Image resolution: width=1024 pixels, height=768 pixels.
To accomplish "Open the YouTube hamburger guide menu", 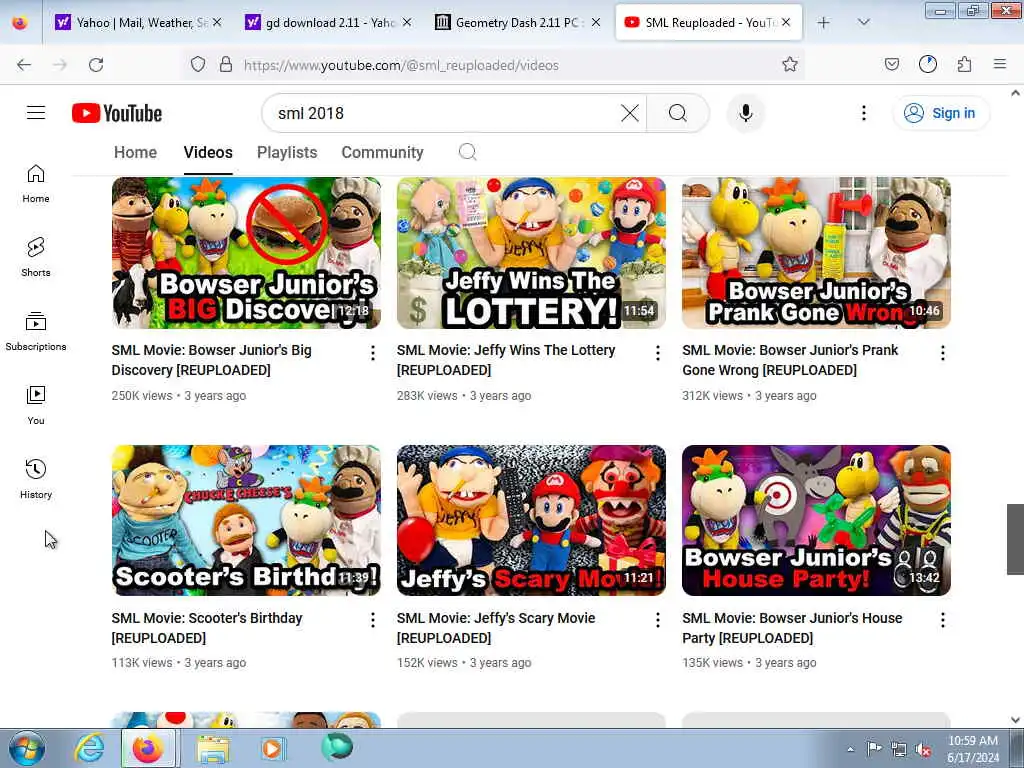I will pyautogui.click(x=36, y=113).
